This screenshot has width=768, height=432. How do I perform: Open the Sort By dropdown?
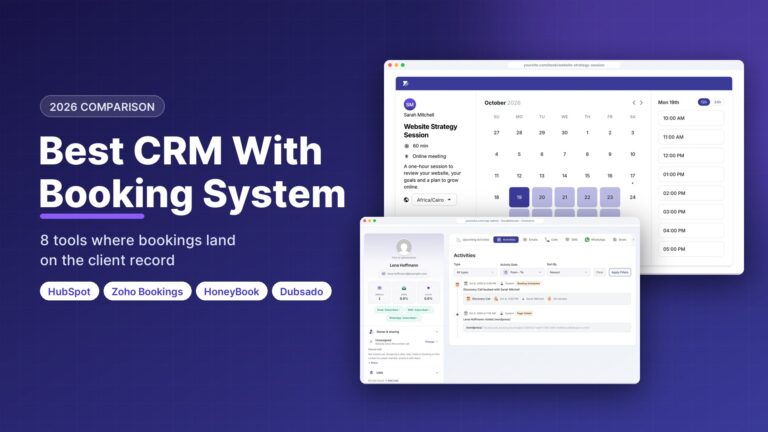click(568, 272)
